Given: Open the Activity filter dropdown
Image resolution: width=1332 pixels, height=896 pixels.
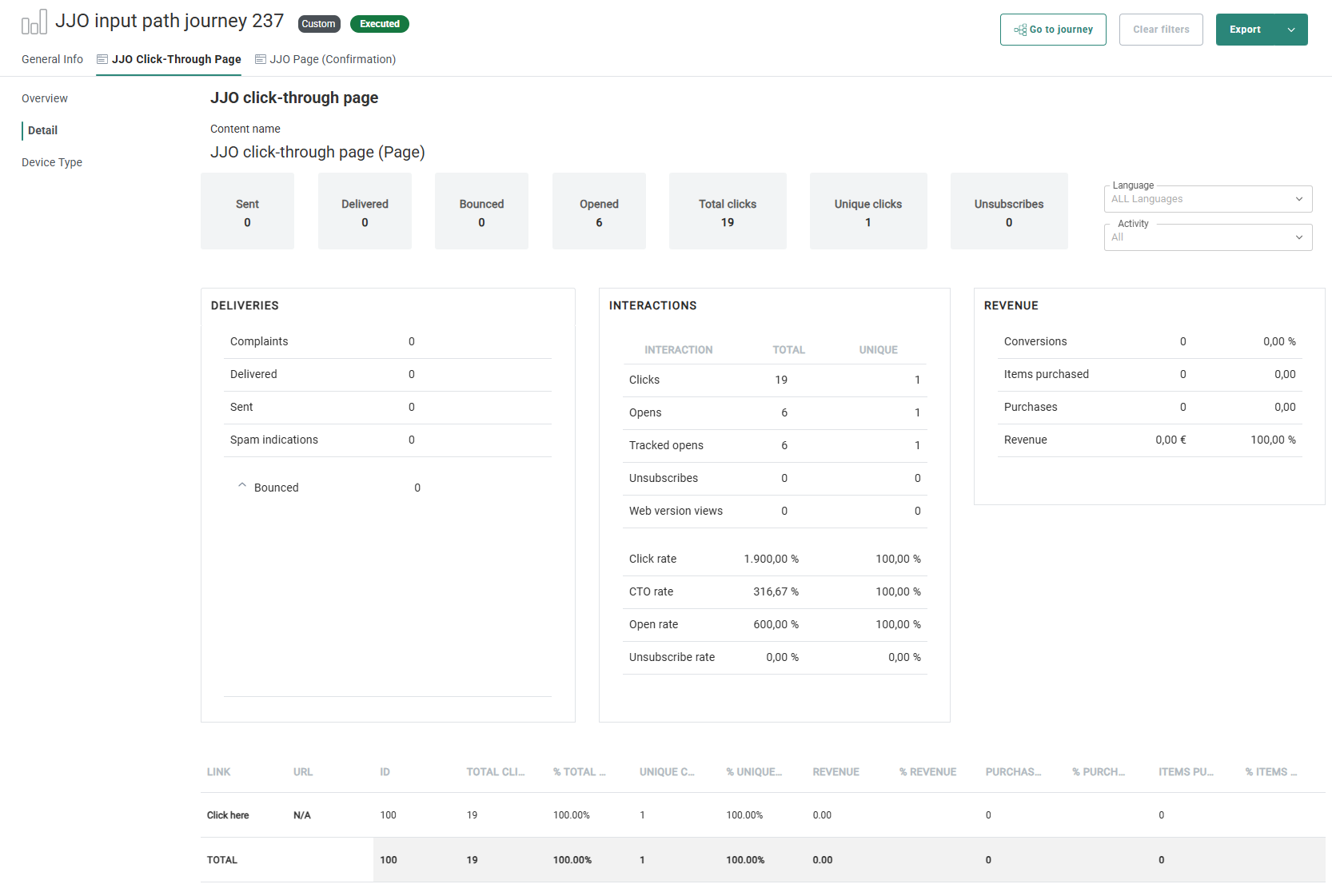Looking at the screenshot, I should tap(1207, 237).
